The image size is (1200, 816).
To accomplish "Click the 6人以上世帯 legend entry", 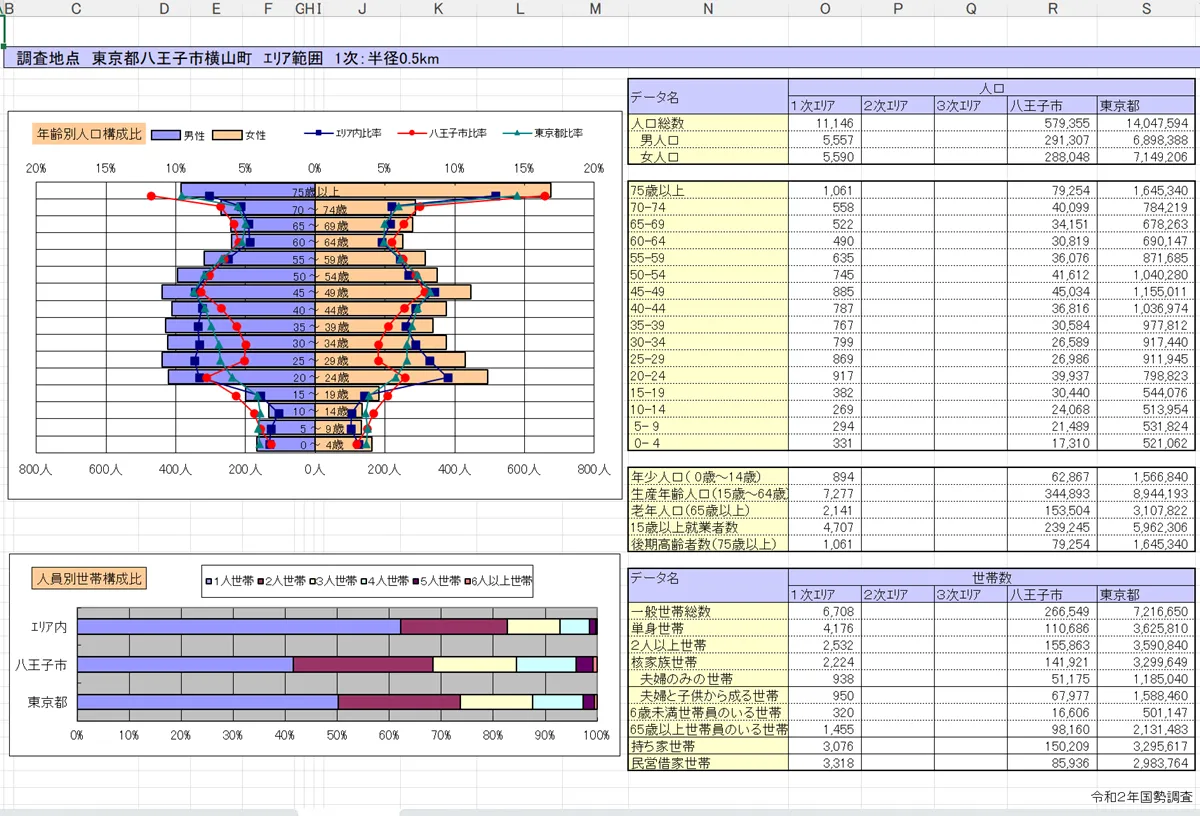I will [497, 580].
